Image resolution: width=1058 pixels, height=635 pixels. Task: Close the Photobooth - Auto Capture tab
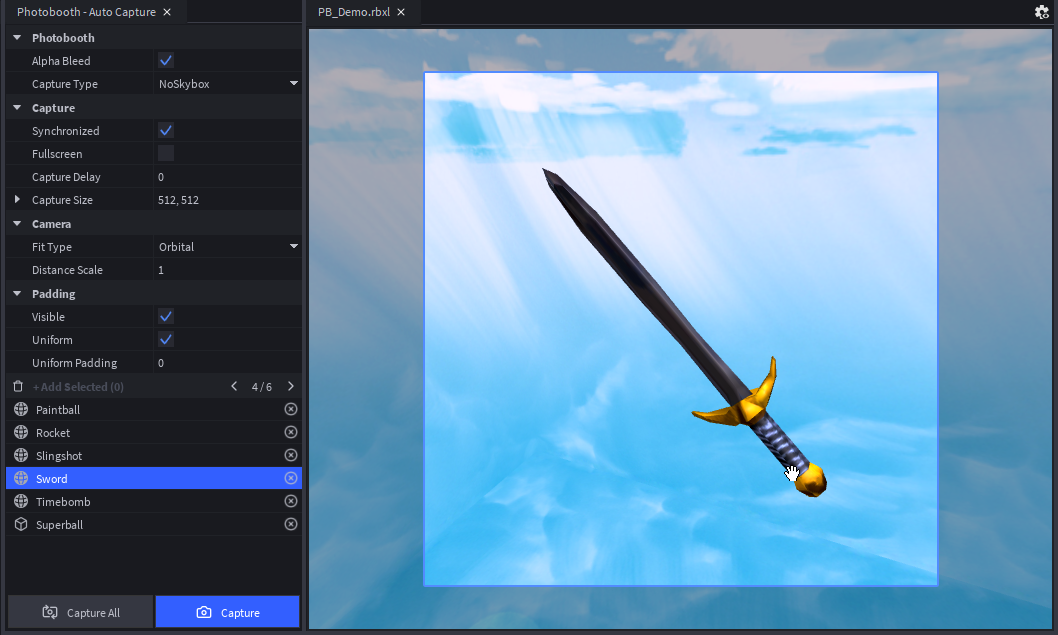(x=167, y=12)
